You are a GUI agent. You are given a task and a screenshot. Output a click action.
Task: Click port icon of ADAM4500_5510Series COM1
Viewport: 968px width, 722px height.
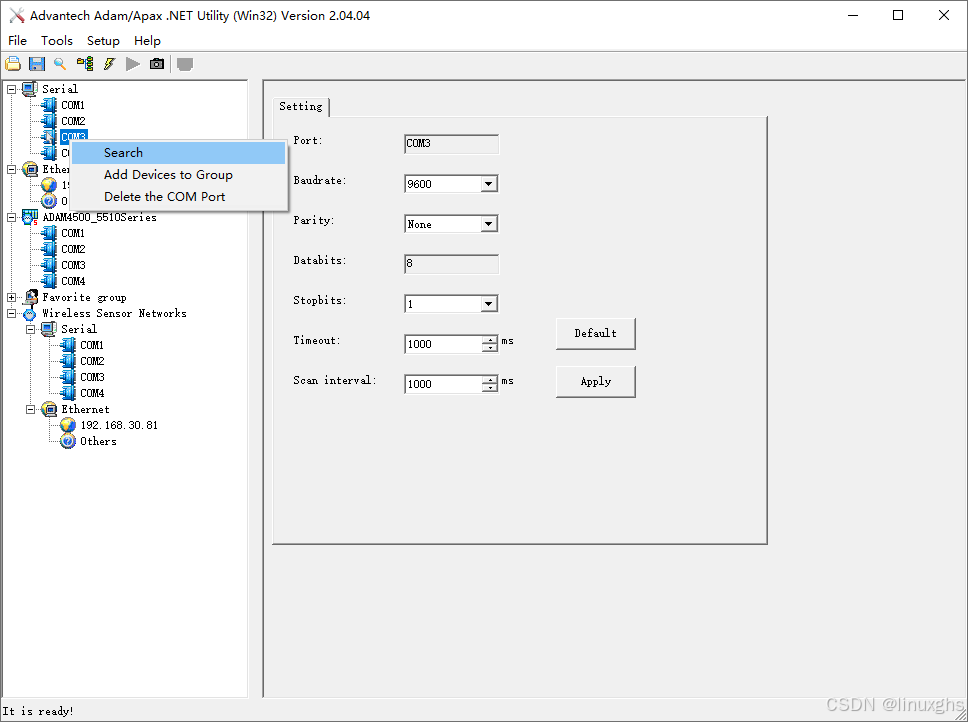tap(49, 233)
